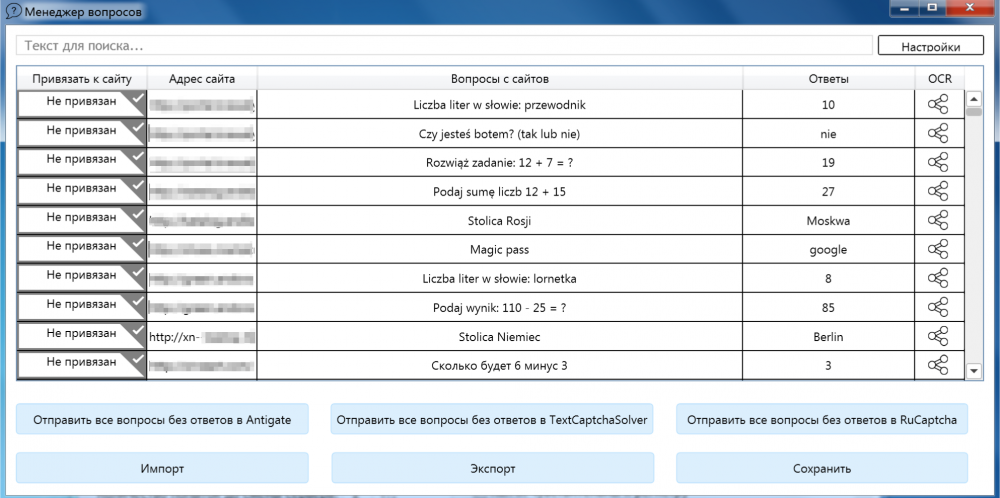
Task: Toggle 'Не привязан' for przewodnik row
Action: [x=82, y=103]
